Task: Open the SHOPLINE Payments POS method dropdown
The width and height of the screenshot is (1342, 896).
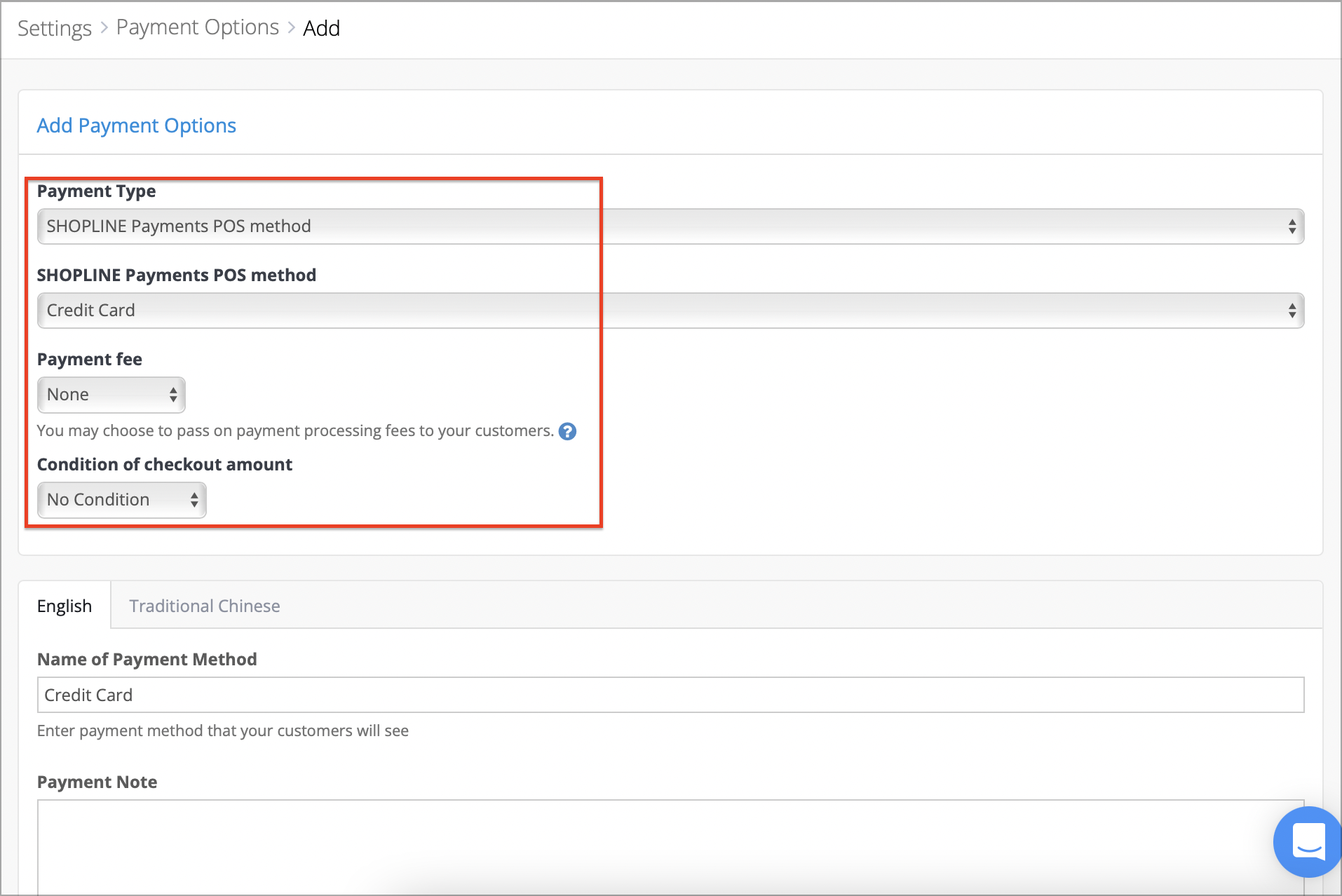Action: pyautogui.click(x=670, y=311)
